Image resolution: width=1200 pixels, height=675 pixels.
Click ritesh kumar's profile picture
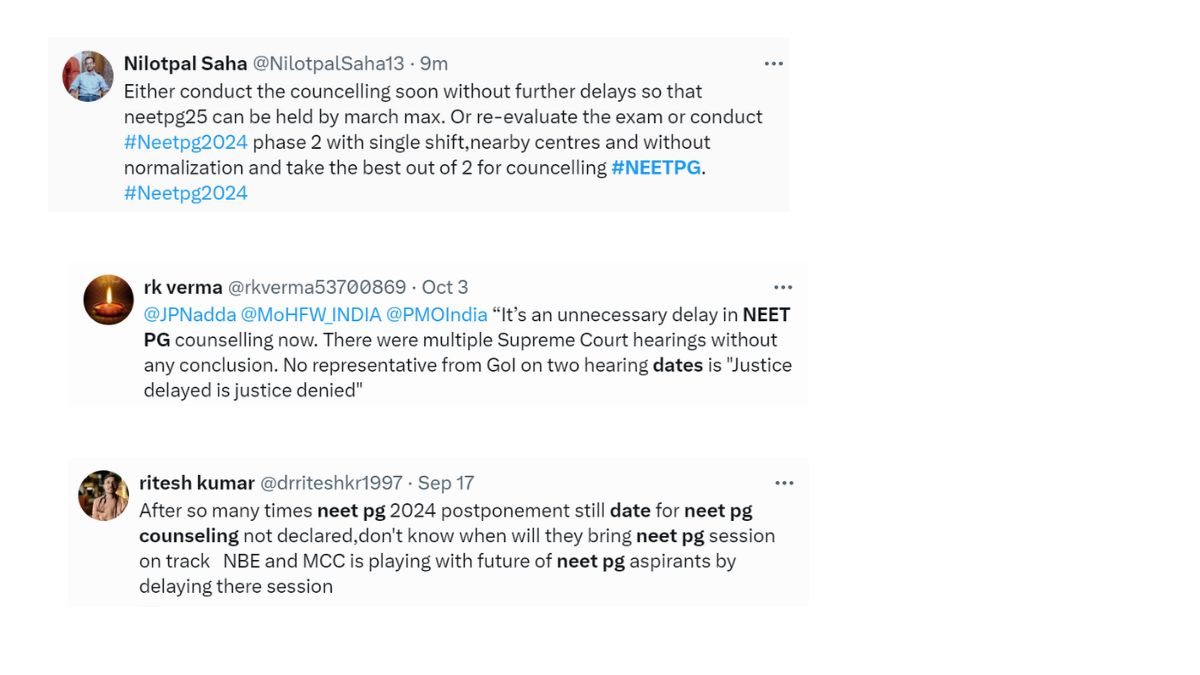(103, 495)
